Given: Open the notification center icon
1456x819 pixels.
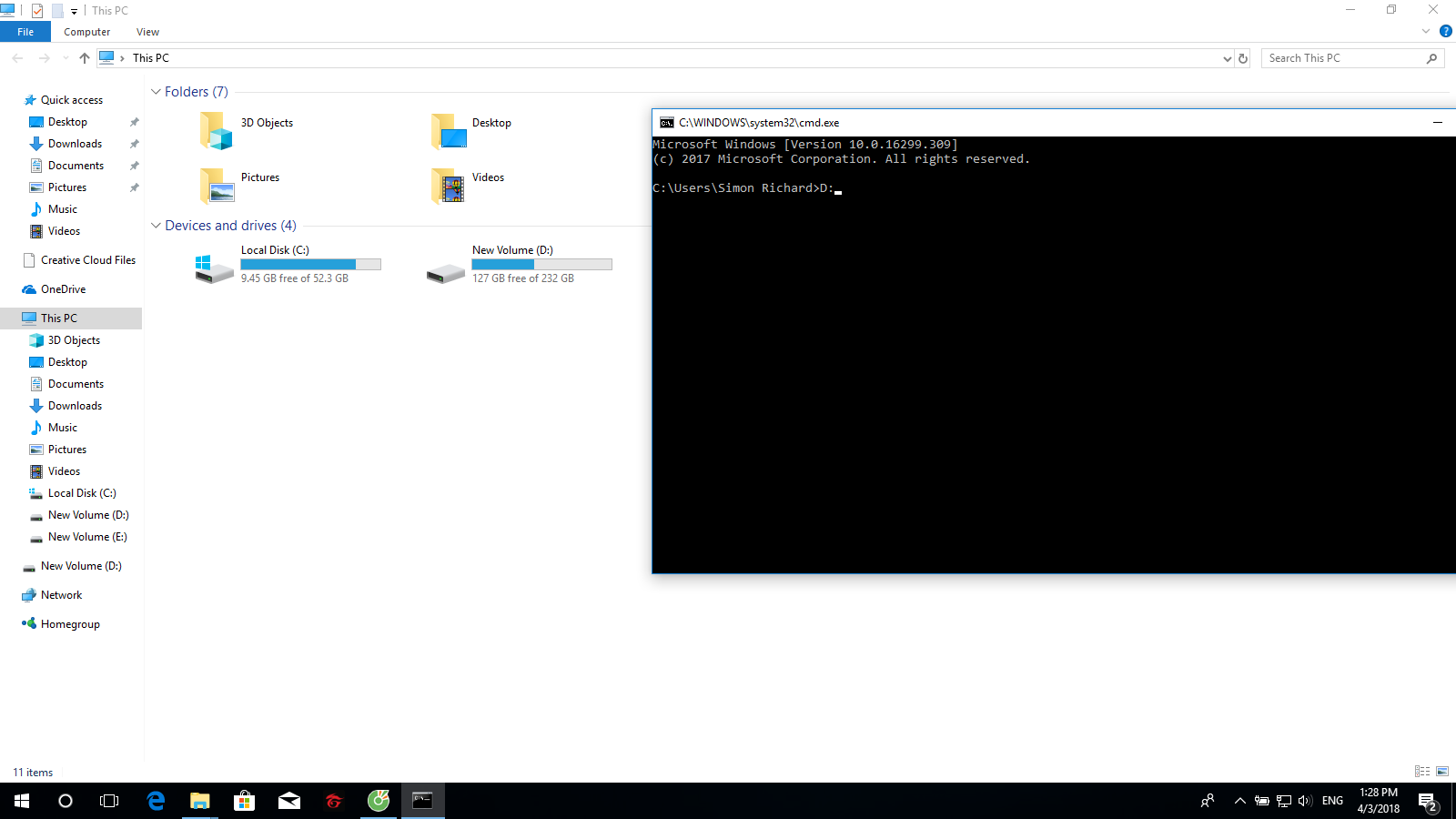Looking at the screenshot, I should coord(1426,801).
